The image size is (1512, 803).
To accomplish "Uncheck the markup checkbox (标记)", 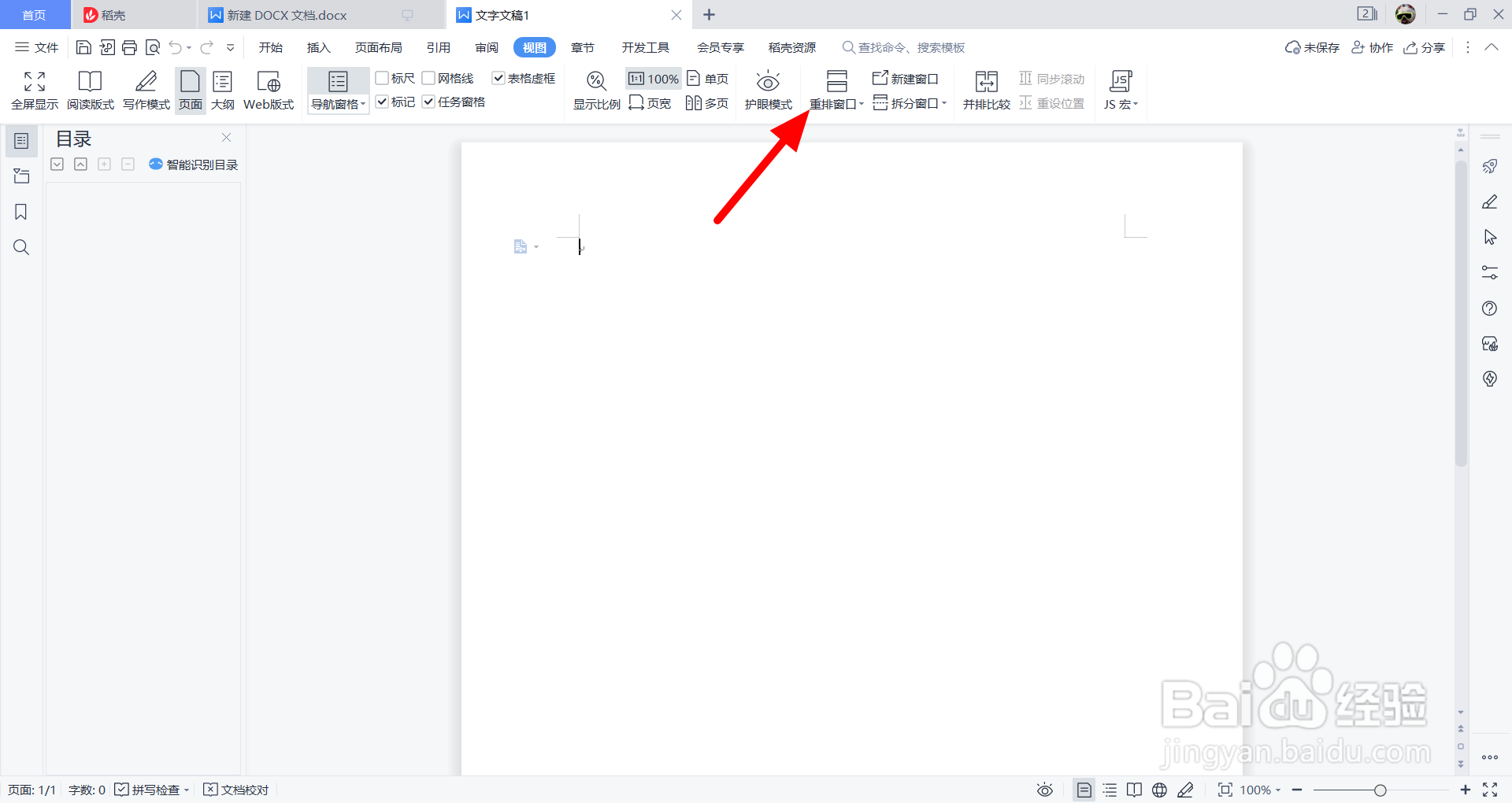I will 382,102.
